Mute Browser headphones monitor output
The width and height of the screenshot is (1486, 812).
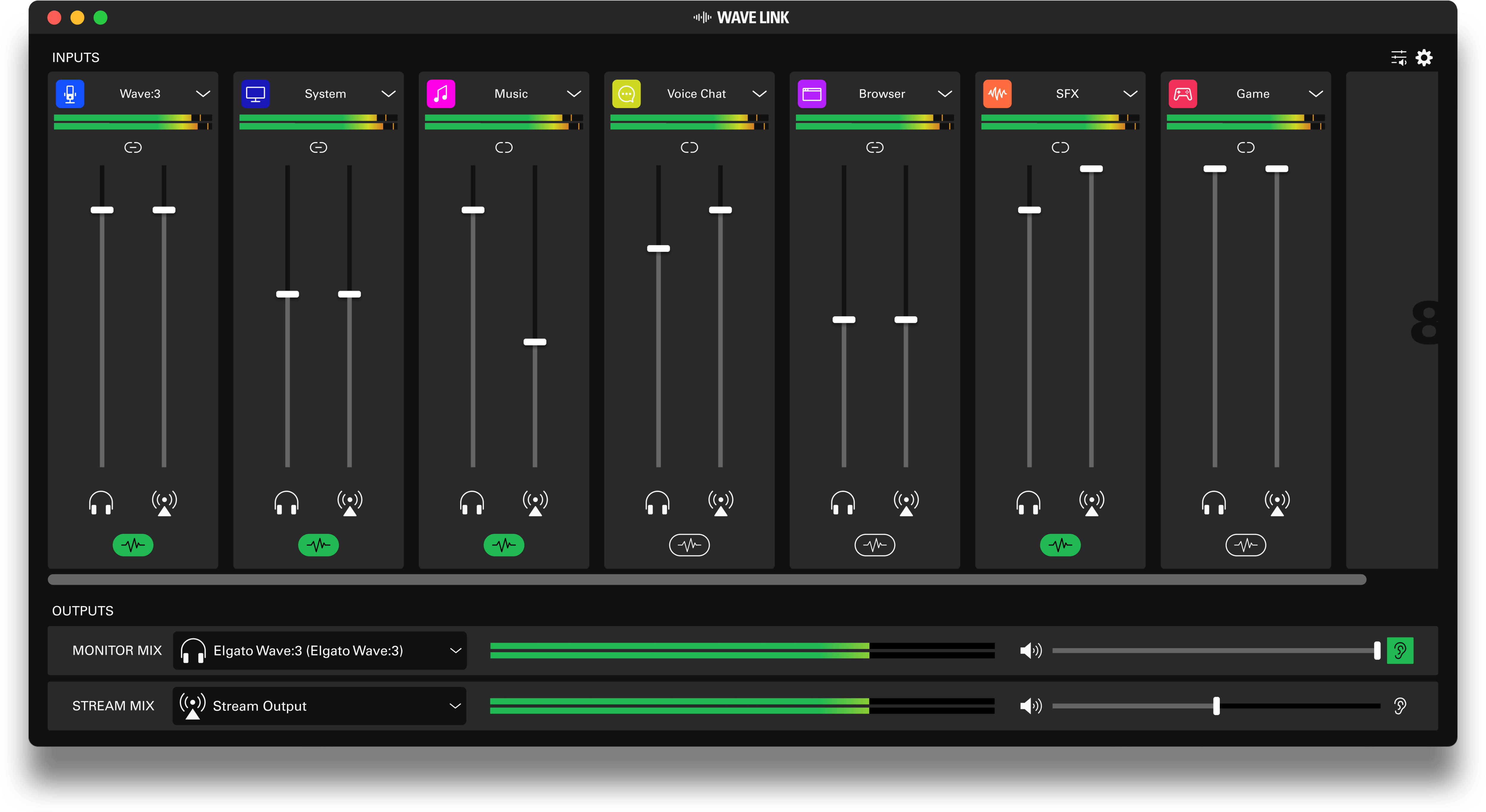tap(843, 502)
